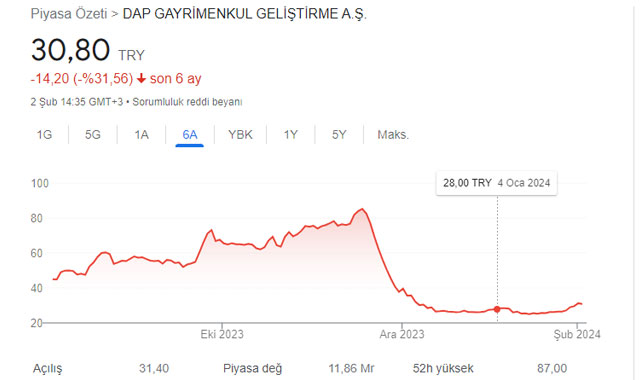Show the 1Y chart range

pos(291,134)
